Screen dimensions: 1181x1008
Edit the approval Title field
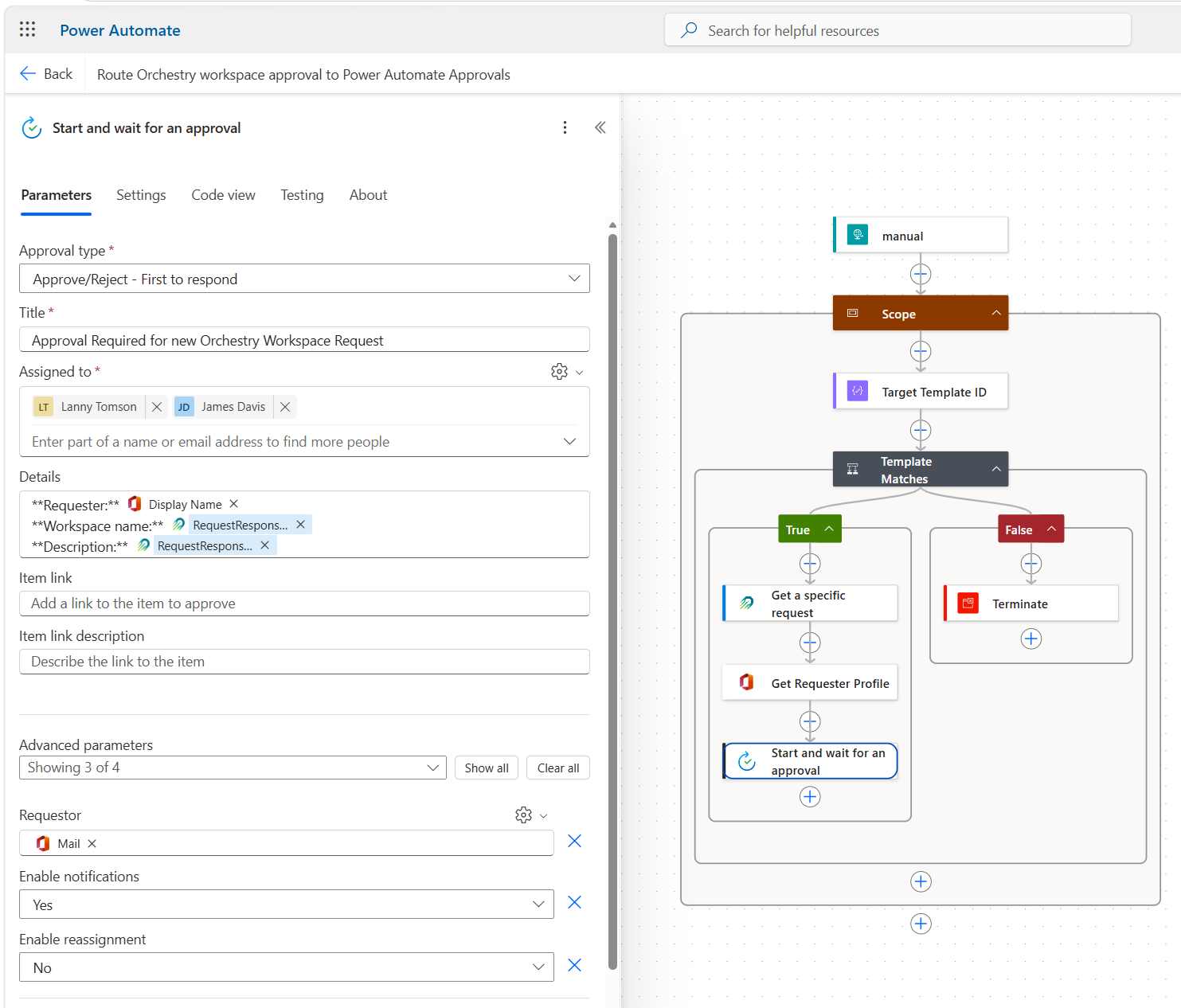coord(304,340)
